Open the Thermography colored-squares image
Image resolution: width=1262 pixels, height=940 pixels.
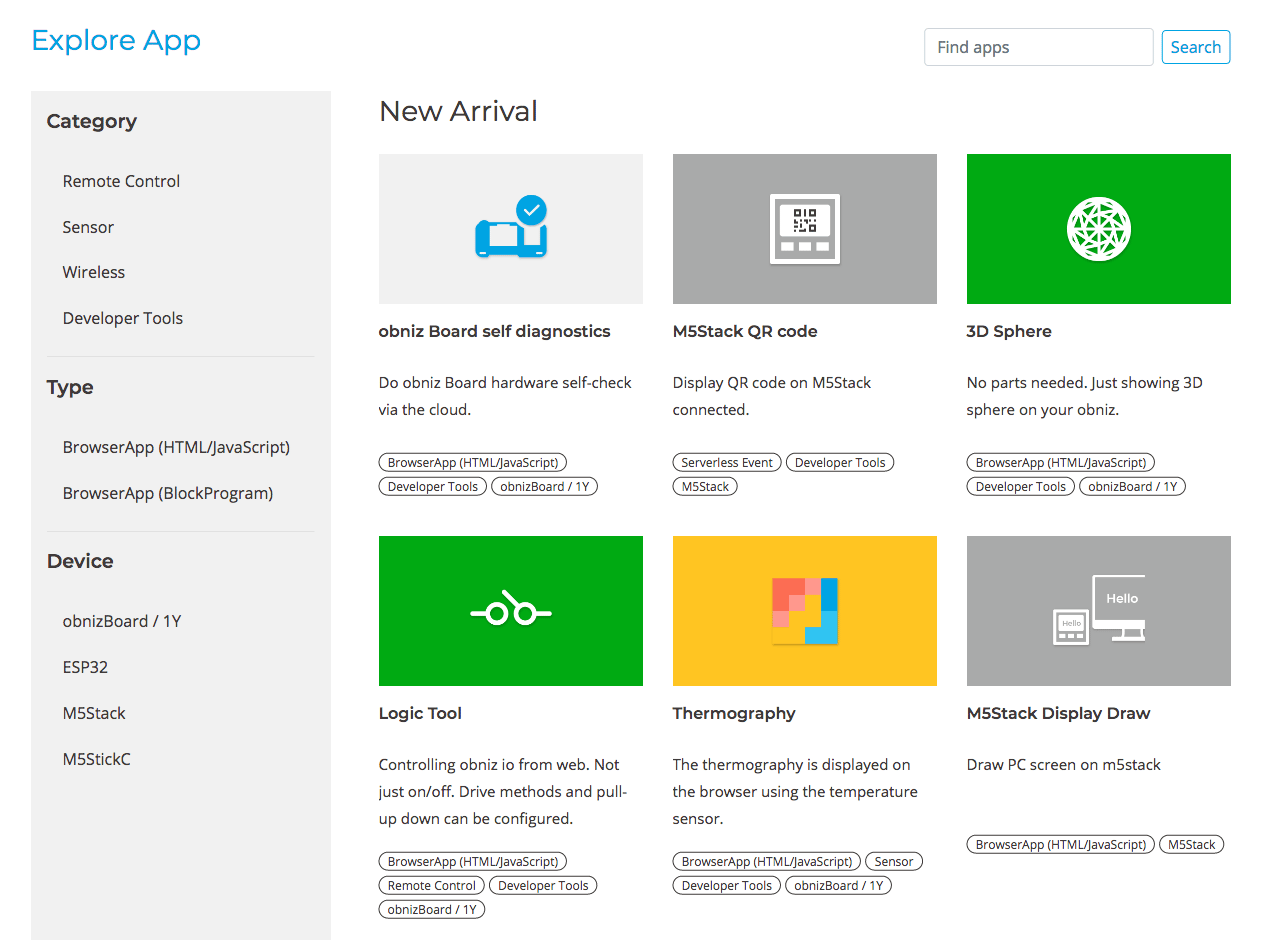tap(805, 611)
